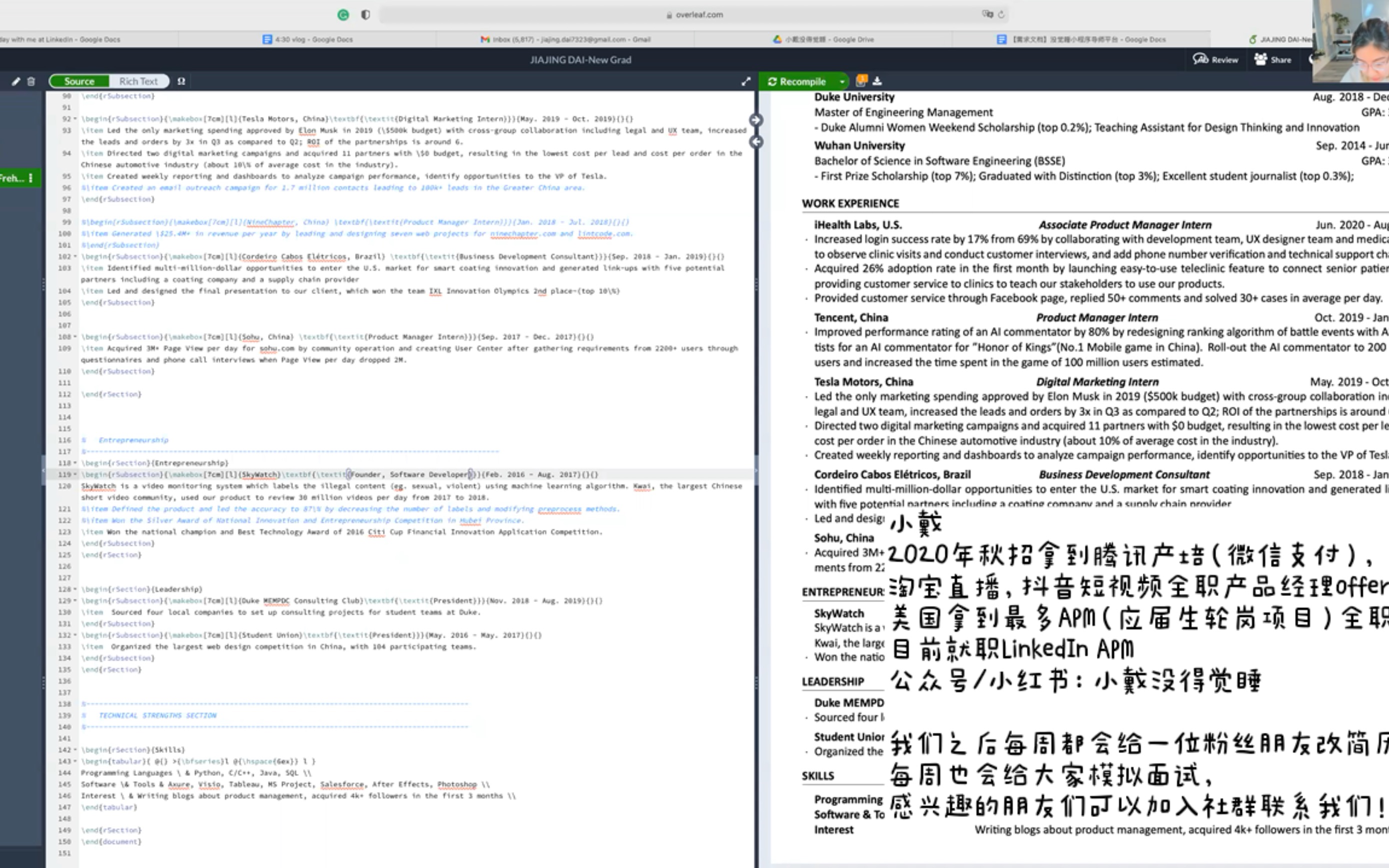Click the Share button label
This screenshot has height=868, width=1389.
tap(1280, 59)
